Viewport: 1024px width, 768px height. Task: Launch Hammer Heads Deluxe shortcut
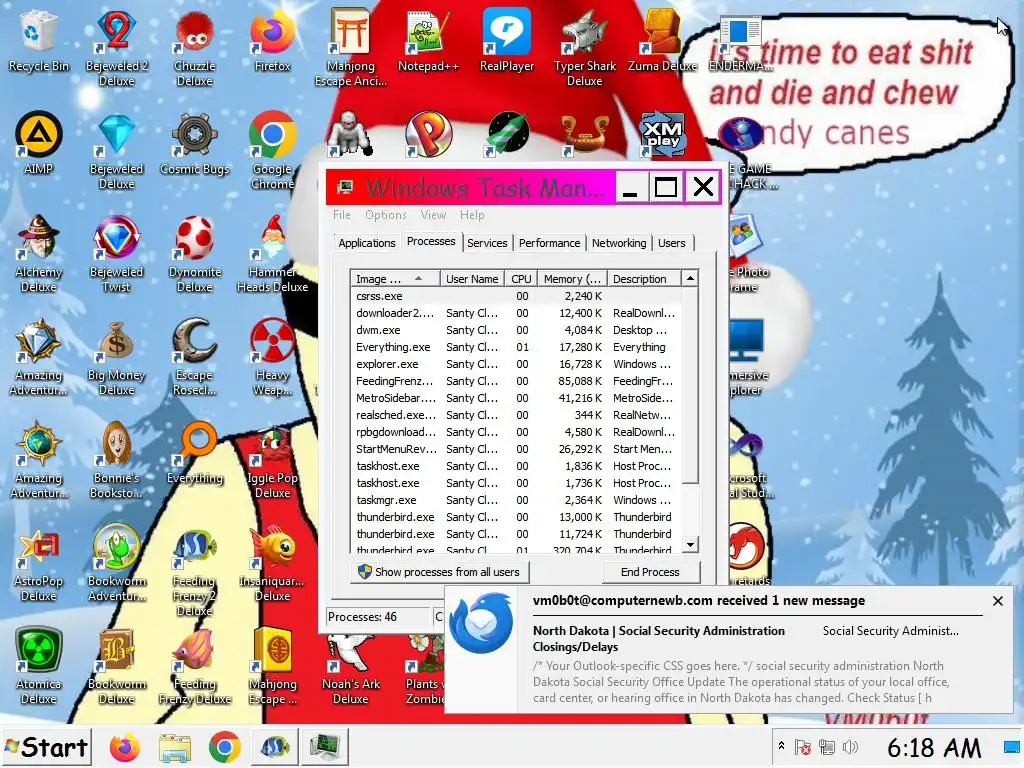pos(272,252)
